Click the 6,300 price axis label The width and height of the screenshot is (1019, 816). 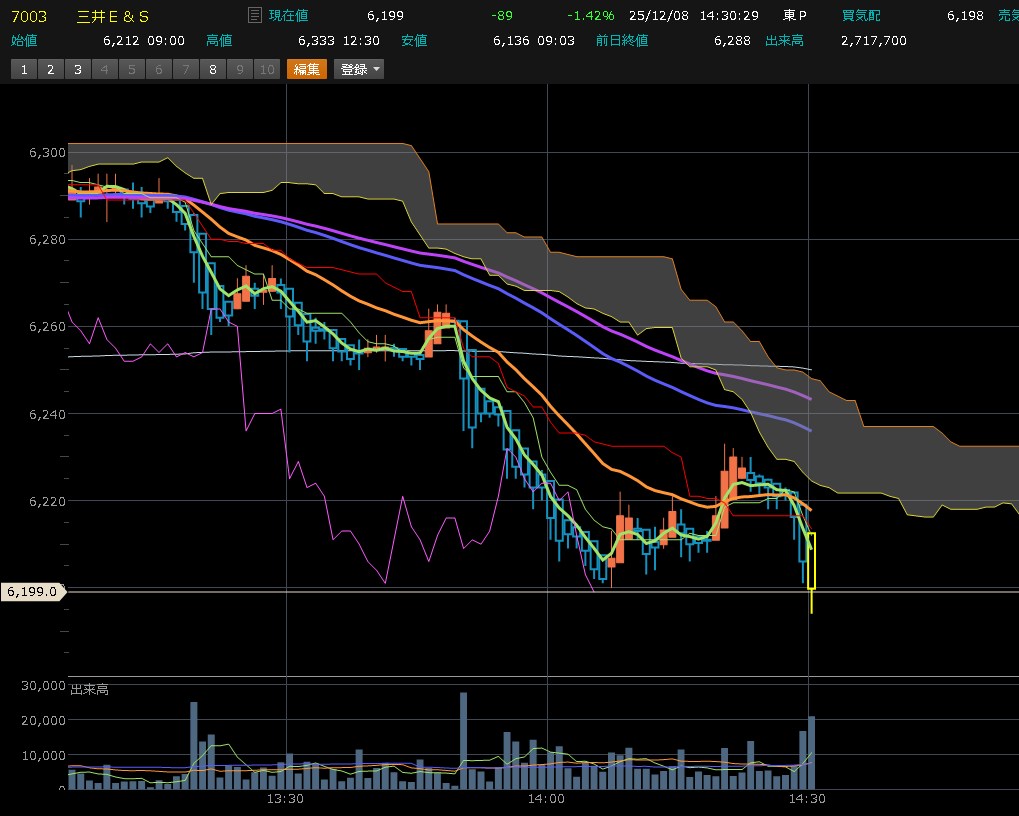coord(47,153)
